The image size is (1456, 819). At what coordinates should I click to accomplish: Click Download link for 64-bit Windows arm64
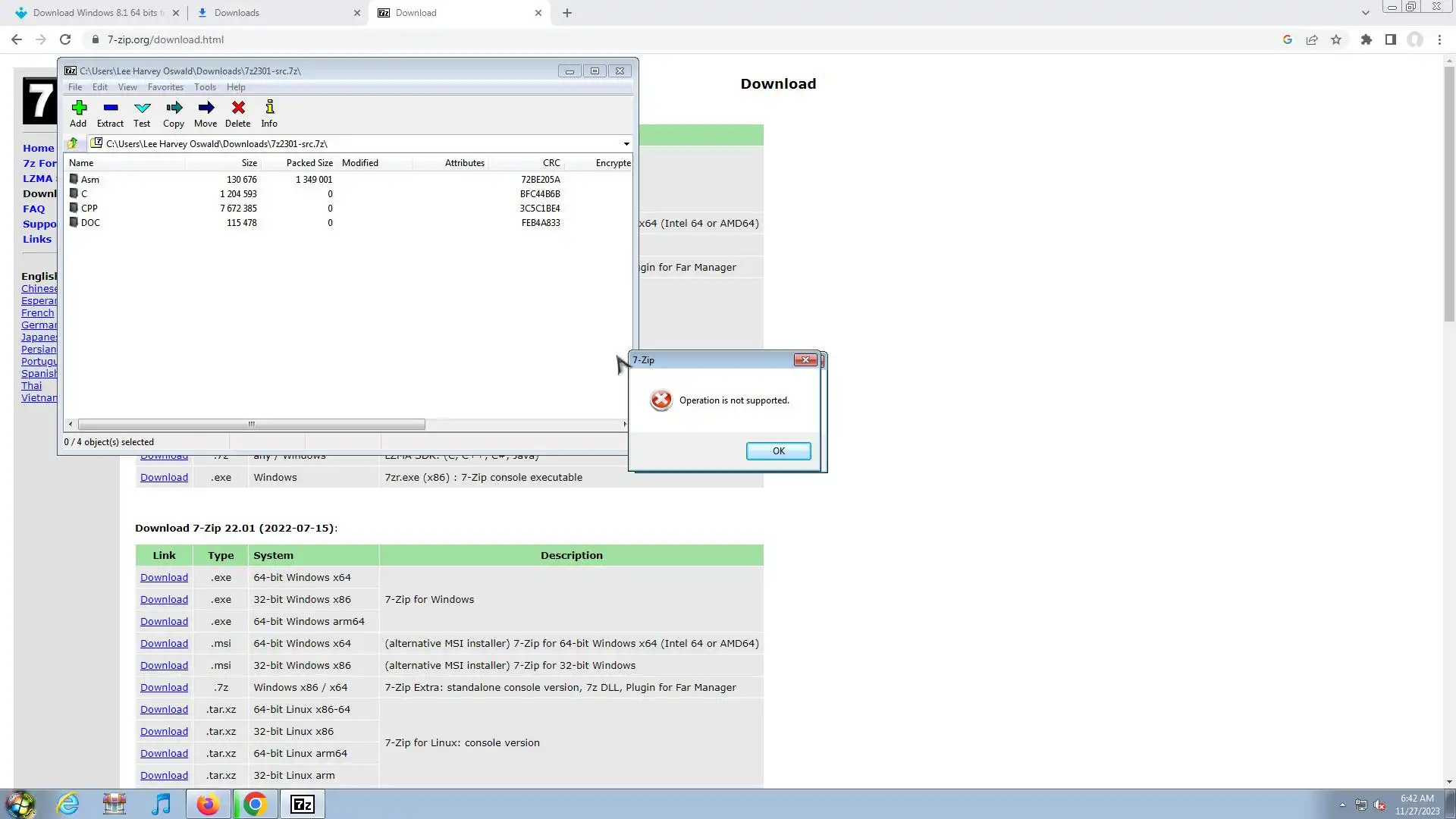click(164, 621)
